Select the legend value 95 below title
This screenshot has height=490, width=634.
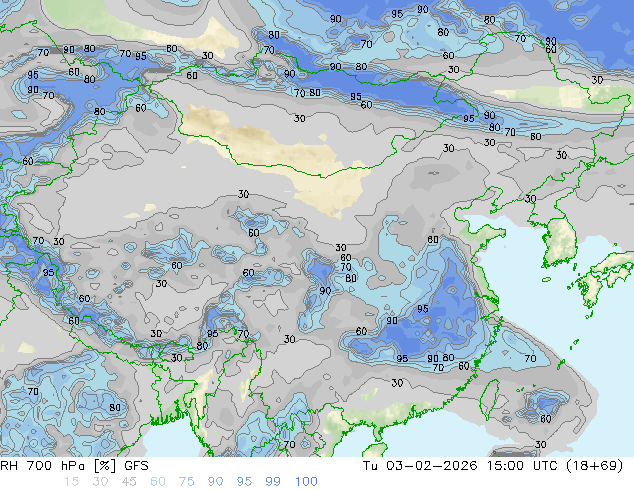click(x=244, y=482)
